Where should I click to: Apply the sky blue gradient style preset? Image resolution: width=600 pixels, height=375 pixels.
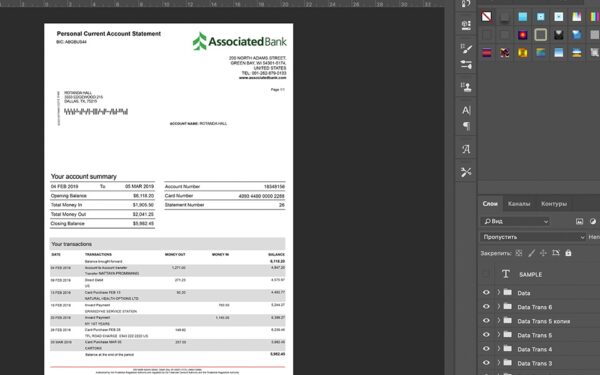pyautogui.click(x=559, y=52)
